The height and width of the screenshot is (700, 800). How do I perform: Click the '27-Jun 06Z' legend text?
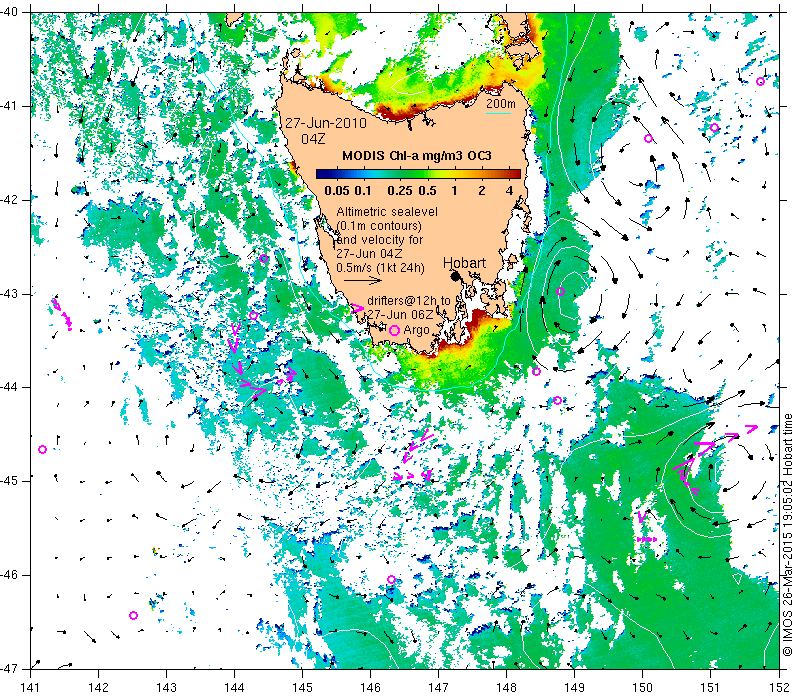point(400,314)
